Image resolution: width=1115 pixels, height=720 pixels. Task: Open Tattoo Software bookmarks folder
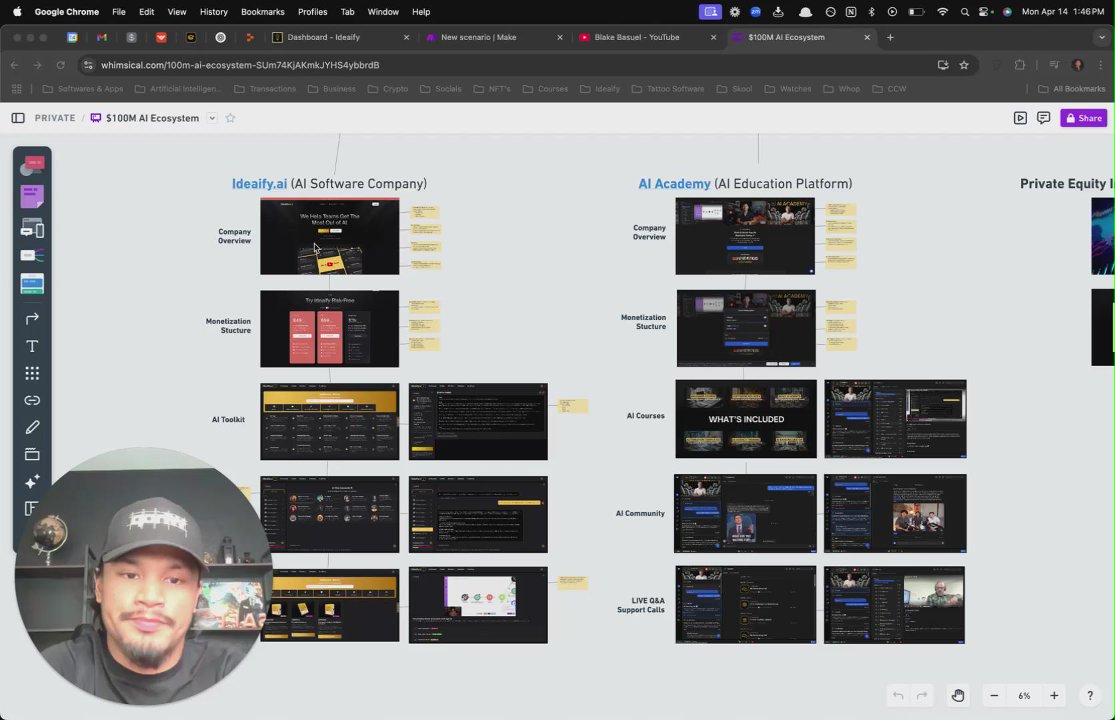point(668,89)
